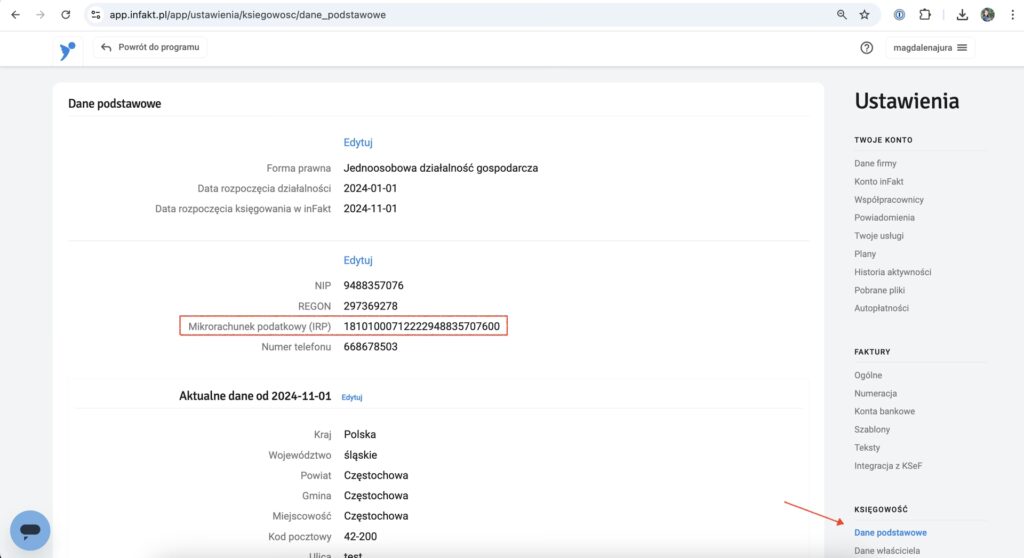Go to Integracja z KSeF settings

[889, 465]
